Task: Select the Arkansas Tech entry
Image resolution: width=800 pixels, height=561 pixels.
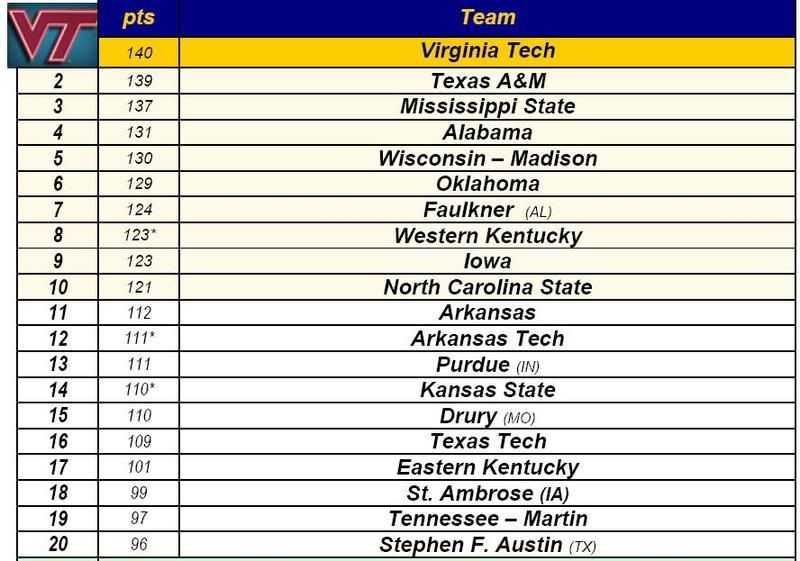Action: pyautogui.click(x=488, y=339)
